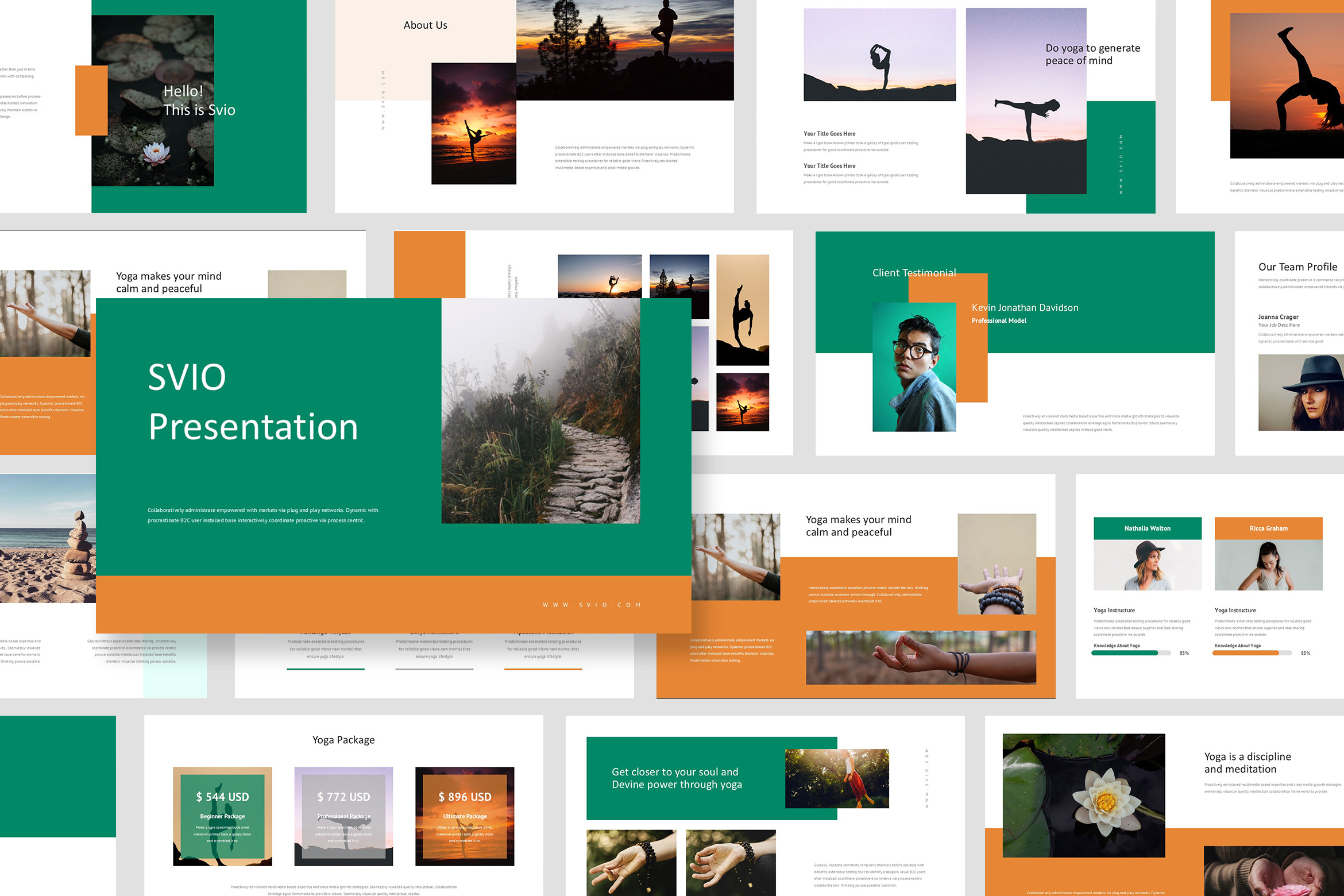This screenshot has height=896, width=1344.
Task: Click the Joanna Crager team member name
Action: click(x=1278, y=317)
